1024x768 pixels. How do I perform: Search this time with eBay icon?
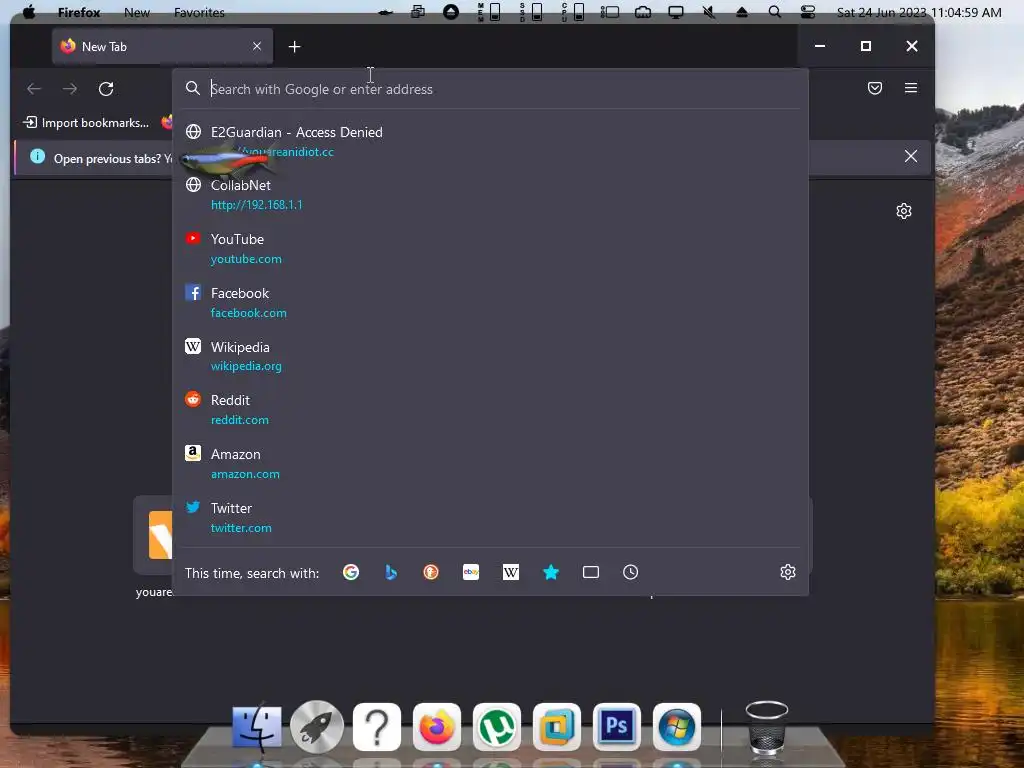471,572
